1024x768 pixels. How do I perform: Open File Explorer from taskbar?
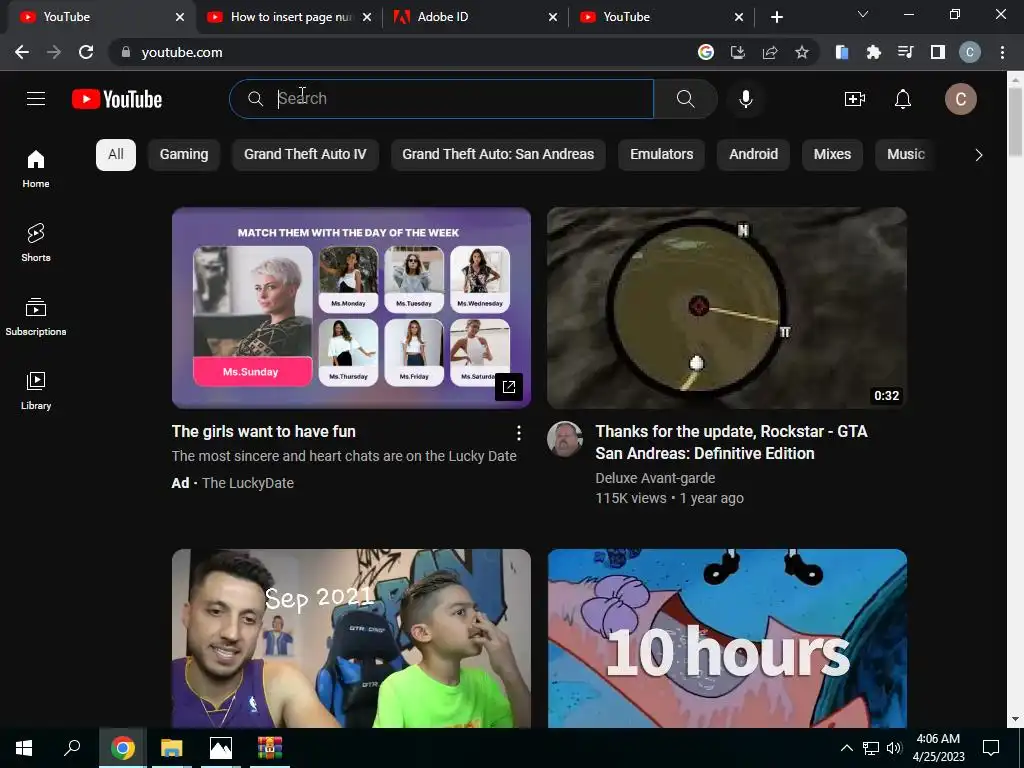point(172,748)
